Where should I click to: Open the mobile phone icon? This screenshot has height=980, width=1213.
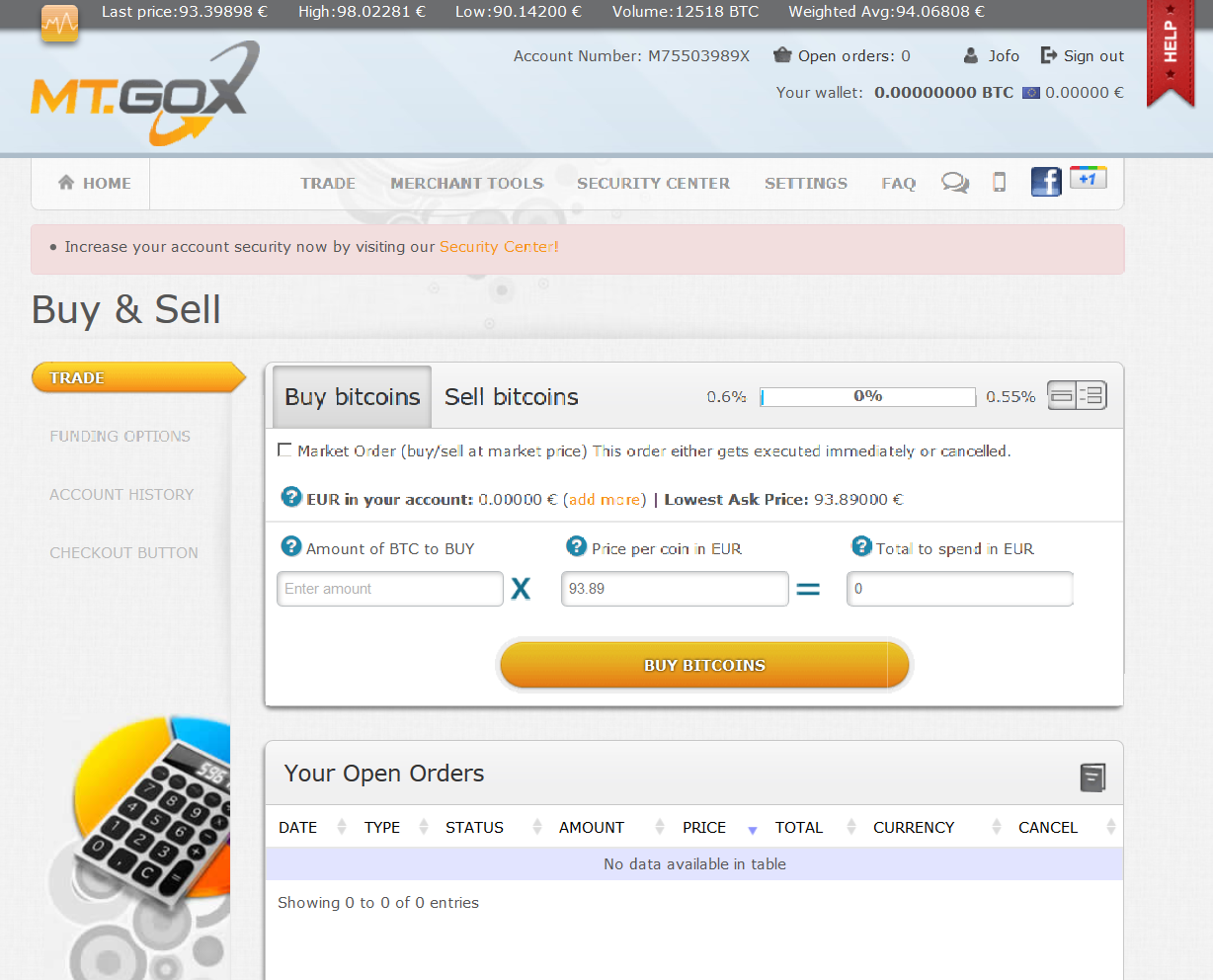click(x=1000, y=183)
